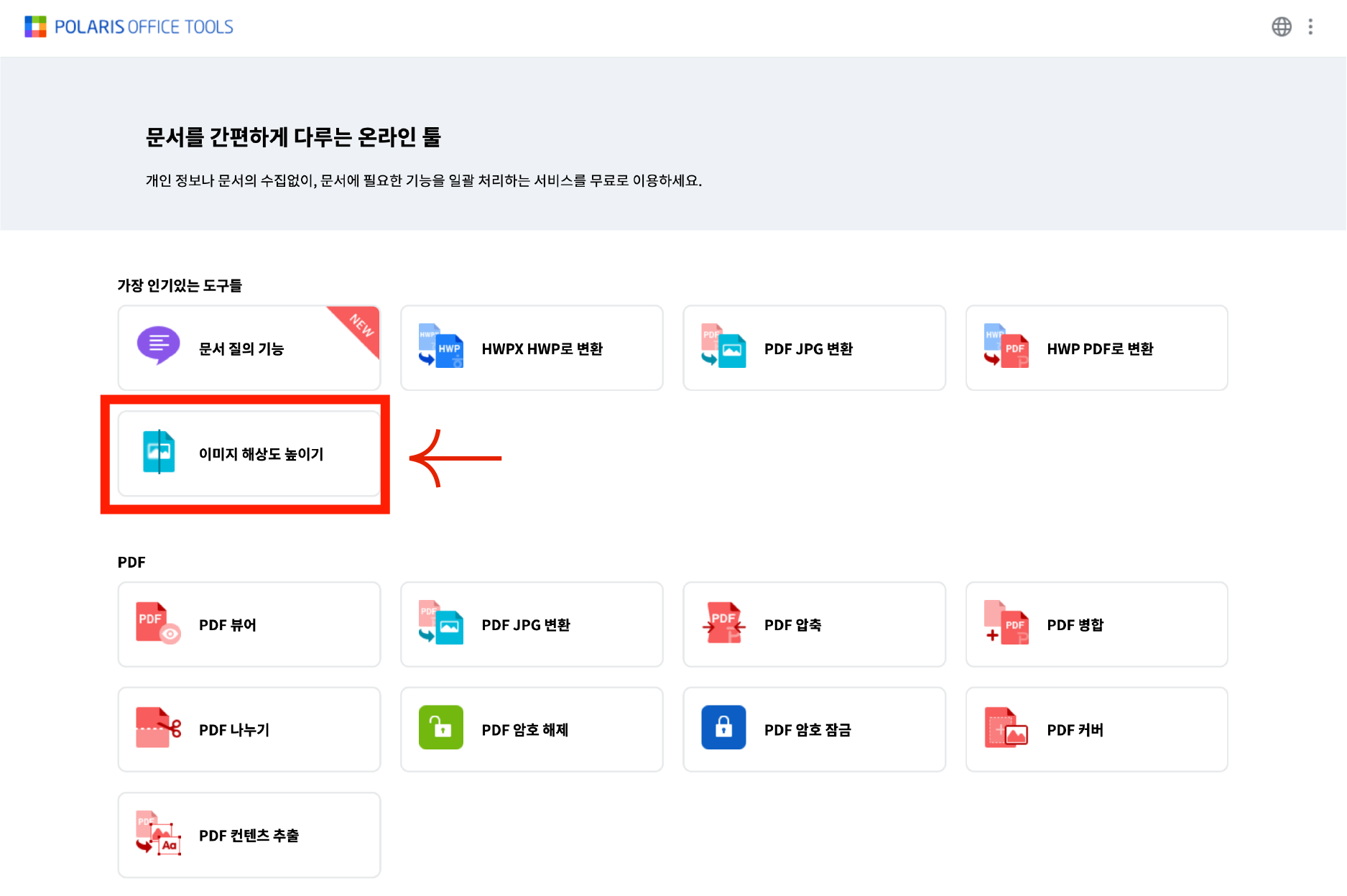Viewport: 1347px width, 896px height.
Task: Click the PDF split scissors icon
Action: (x=158, y=727)
